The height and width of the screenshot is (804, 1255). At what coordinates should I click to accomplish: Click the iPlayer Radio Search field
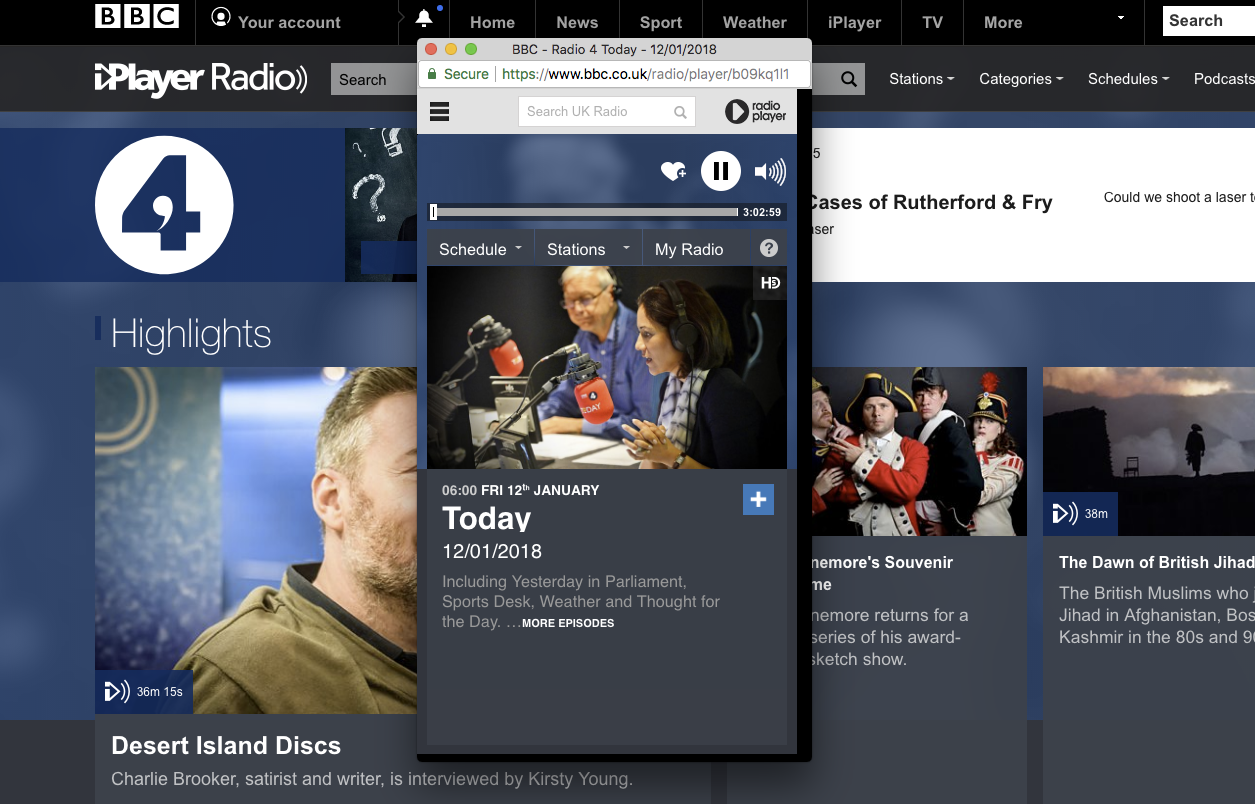pos(374,80)
